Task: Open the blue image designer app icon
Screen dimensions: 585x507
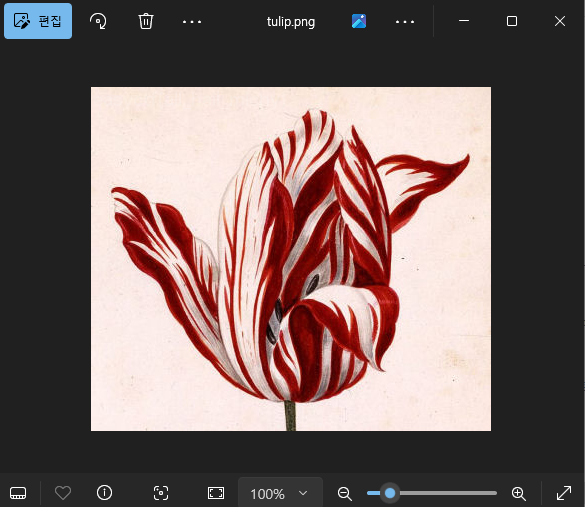Action: coord(359,21)
